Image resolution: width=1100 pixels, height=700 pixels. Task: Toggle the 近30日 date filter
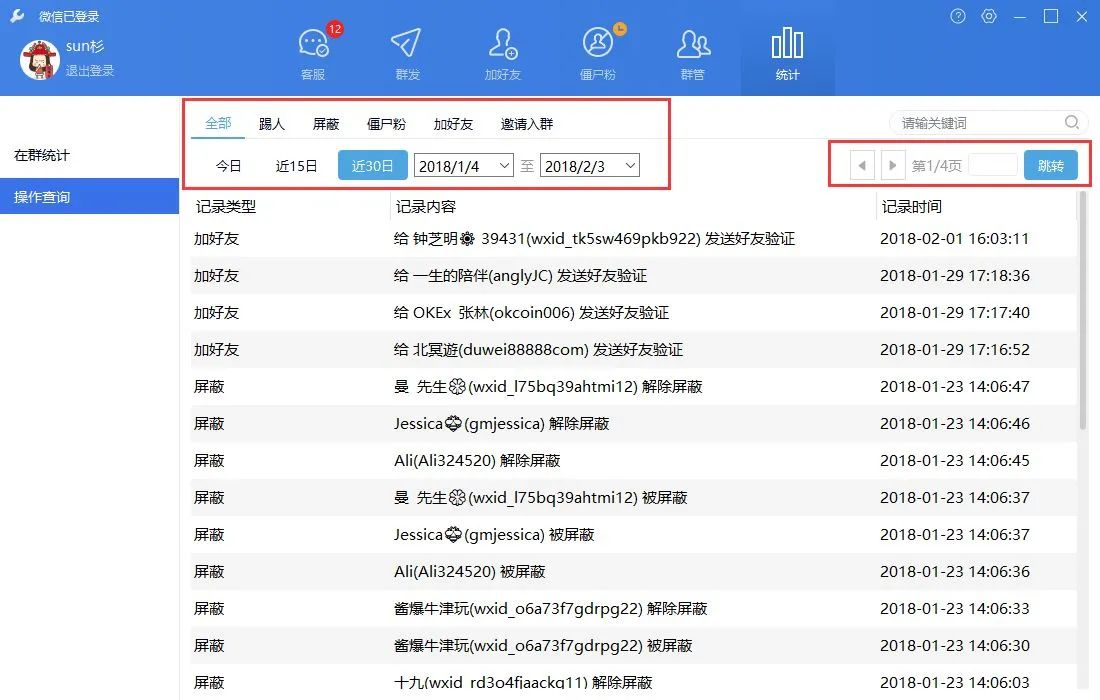372,165
